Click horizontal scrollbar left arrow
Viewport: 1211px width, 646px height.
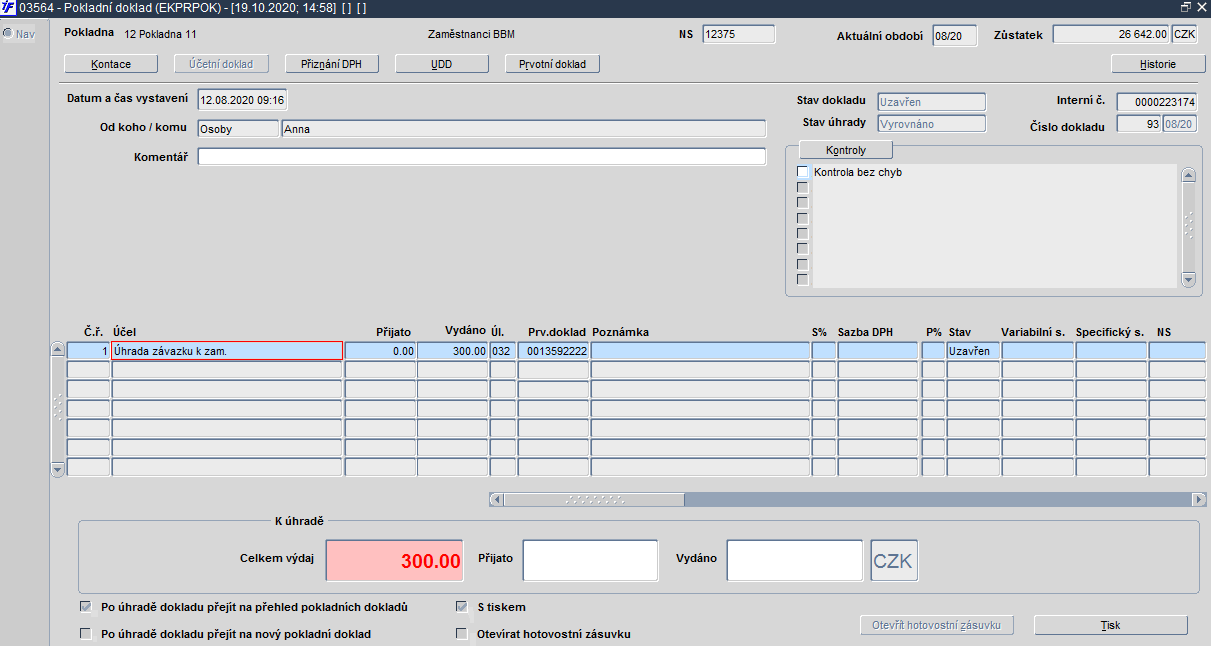click(x=496, y=499)
